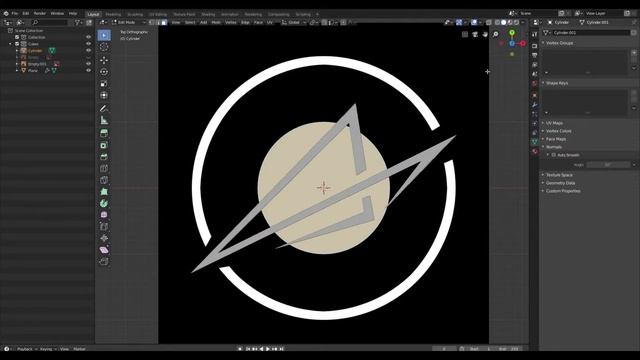Open the Render properties tab
Image resolution: width=640 pixels, height=360 pixels.
point(535,45)
